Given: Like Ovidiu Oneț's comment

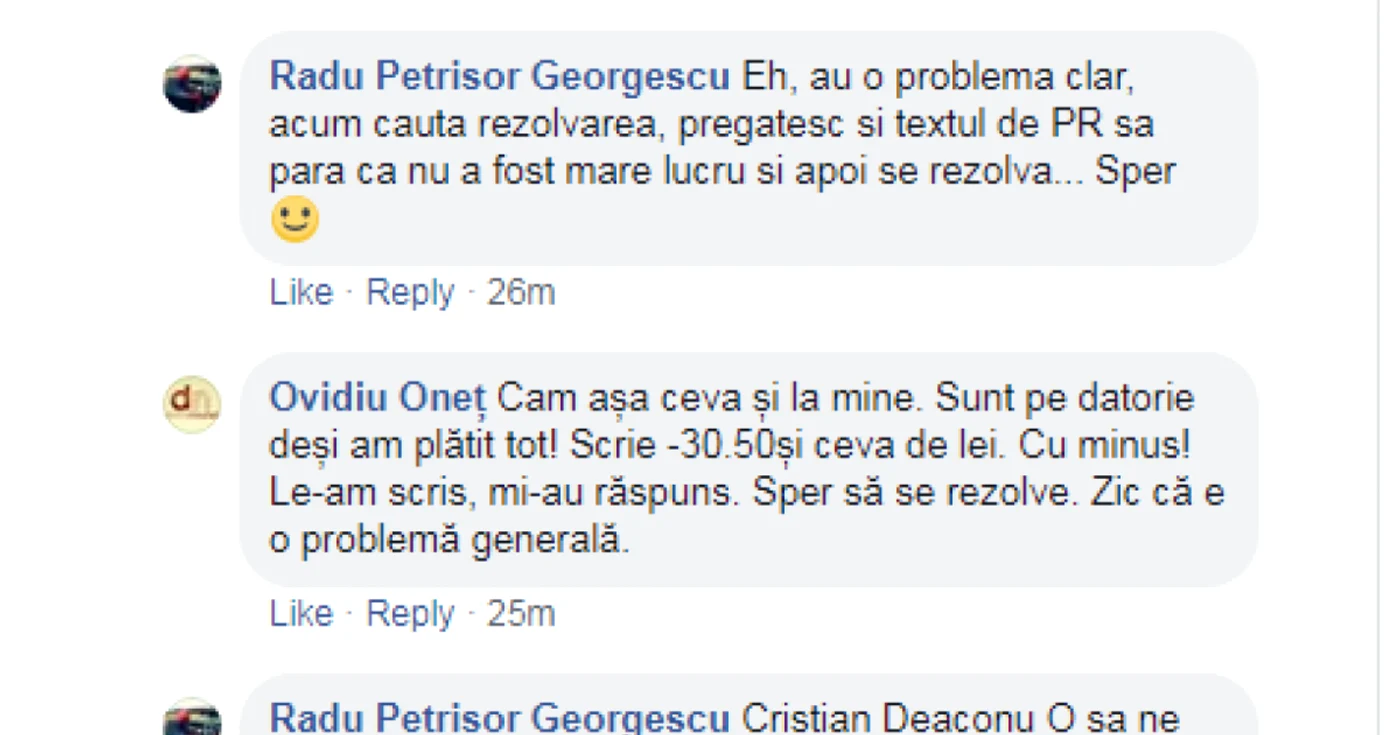Looking at the screenshot, I should [x=301, y=613].
